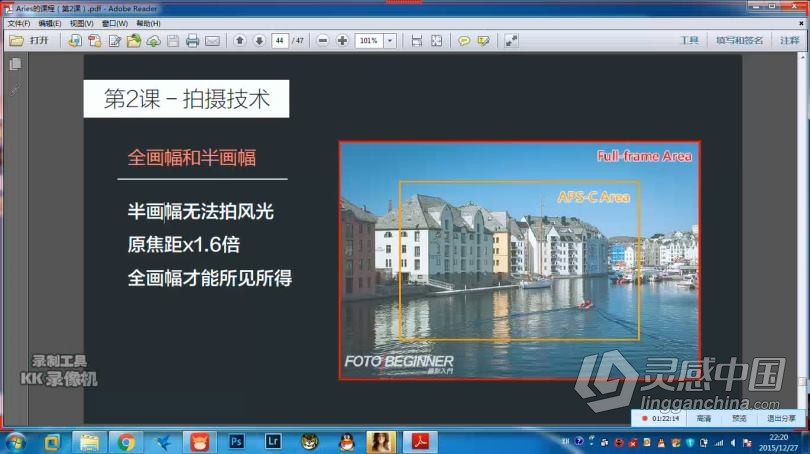Click the fit one full page icon
The image size is (810, 454).
point(437,40)
